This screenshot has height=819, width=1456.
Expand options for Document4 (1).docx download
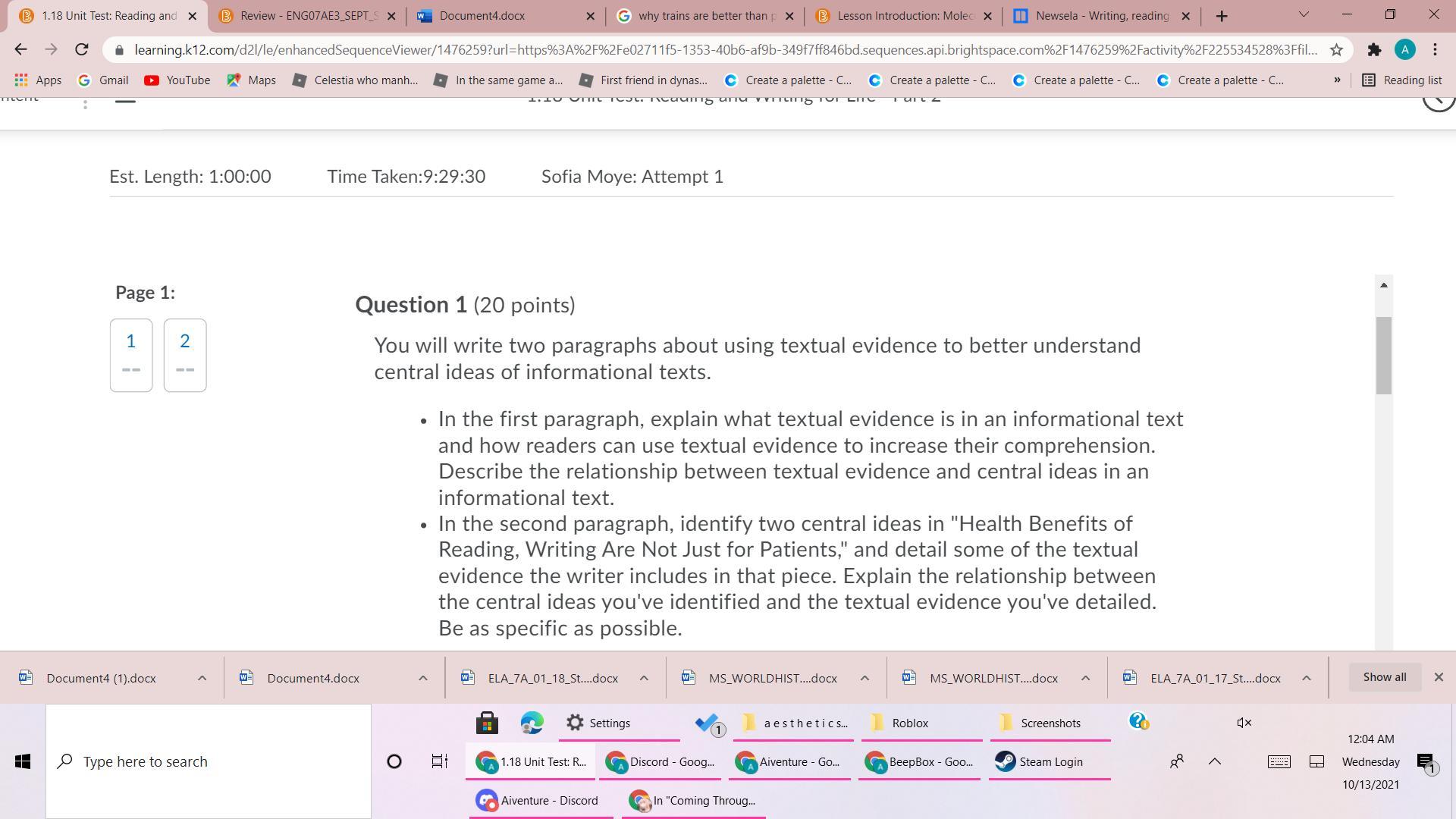coord(202,678)
